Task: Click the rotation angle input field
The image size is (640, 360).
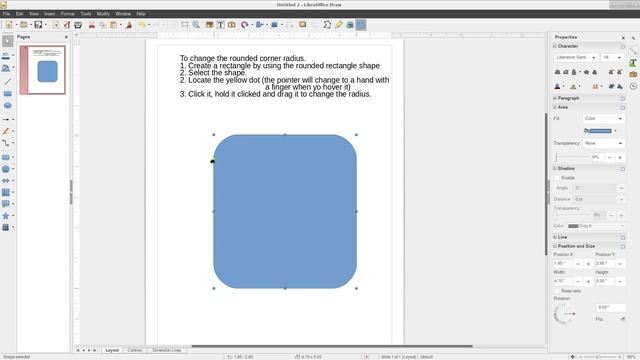Action: pos(610,307)
